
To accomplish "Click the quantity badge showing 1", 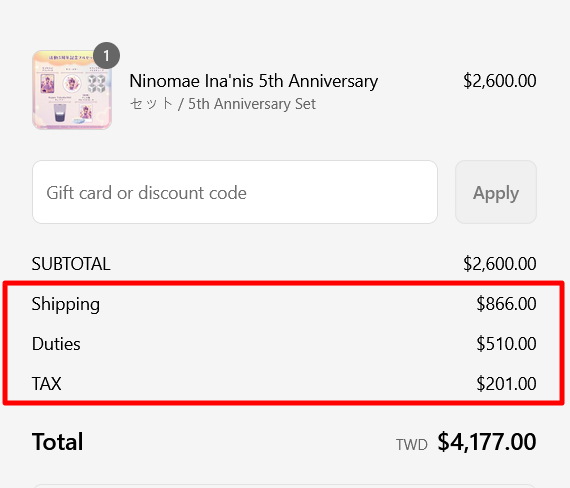I will pyautogui.click(x=106, y=56).
